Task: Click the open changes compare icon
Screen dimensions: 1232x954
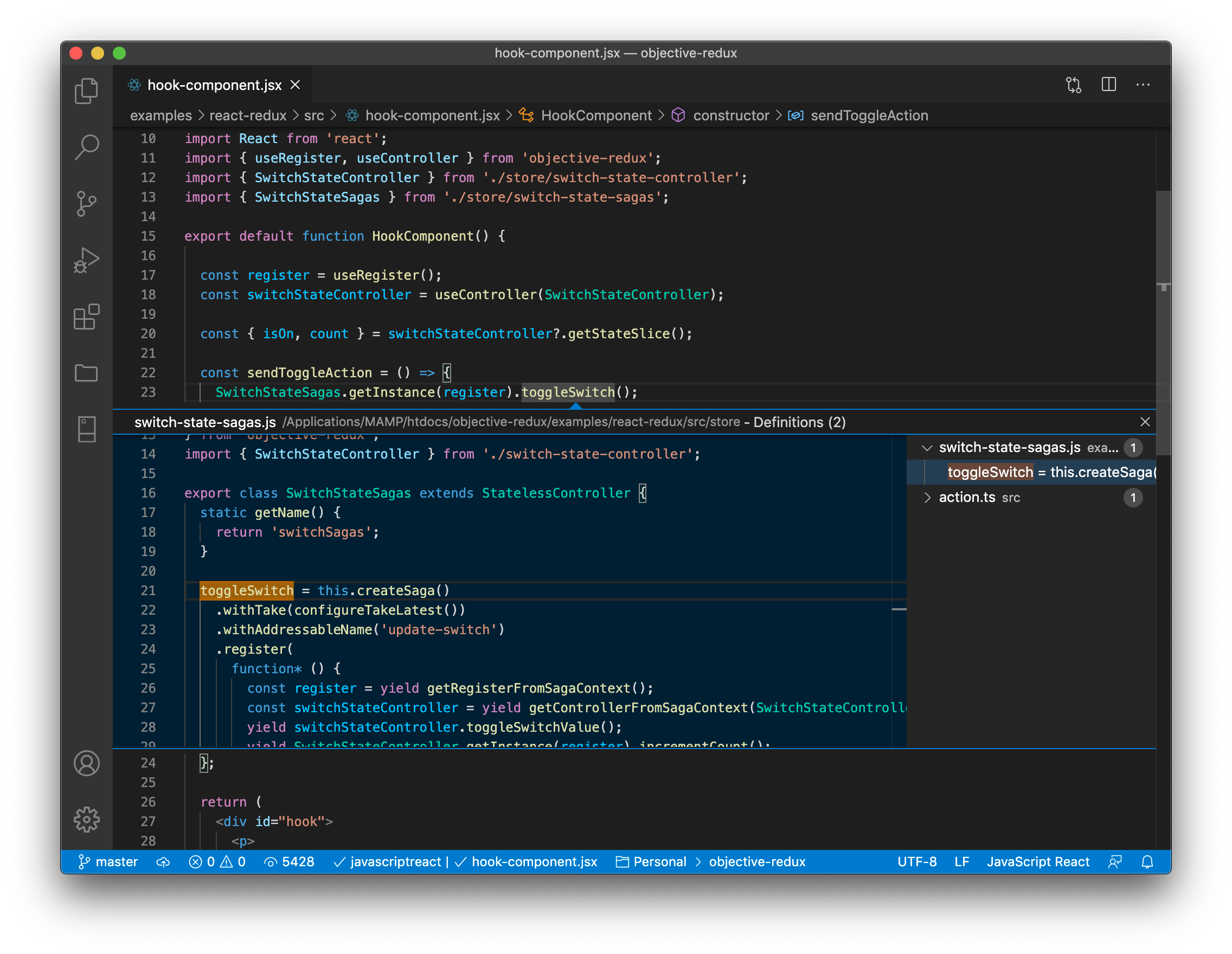Action: pyautogui.click(x=1074, y=85)
